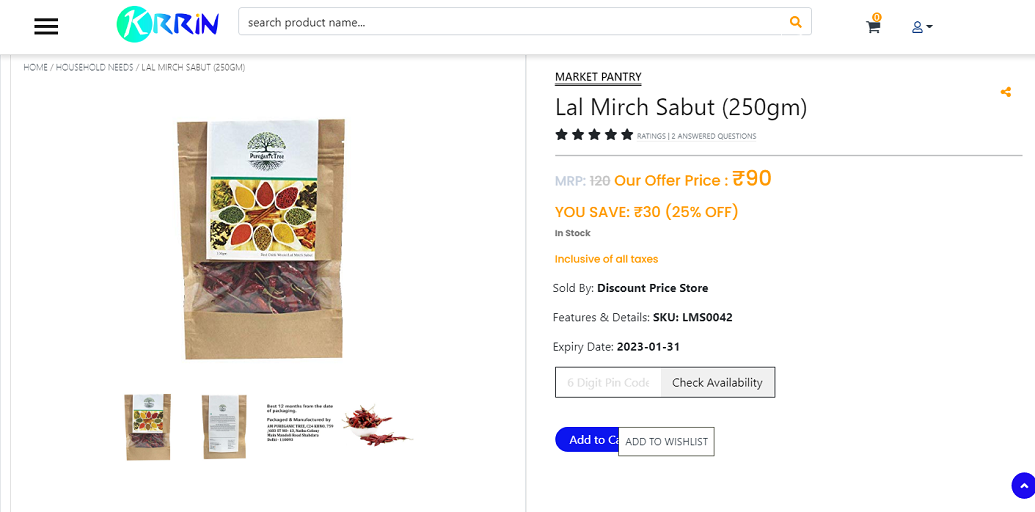Click Add to Wishlist
This screenshot has height=512, width=1035.
coord(666,441)
